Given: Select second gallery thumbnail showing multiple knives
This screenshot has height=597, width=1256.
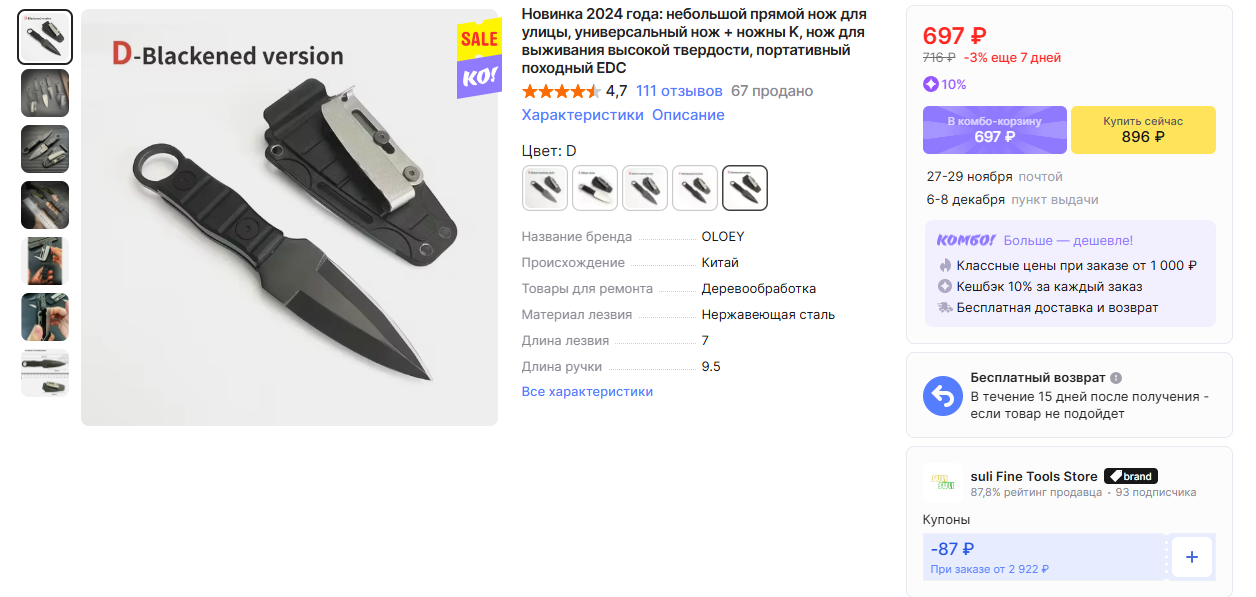Looking at the screenshot, I should 45,93.
